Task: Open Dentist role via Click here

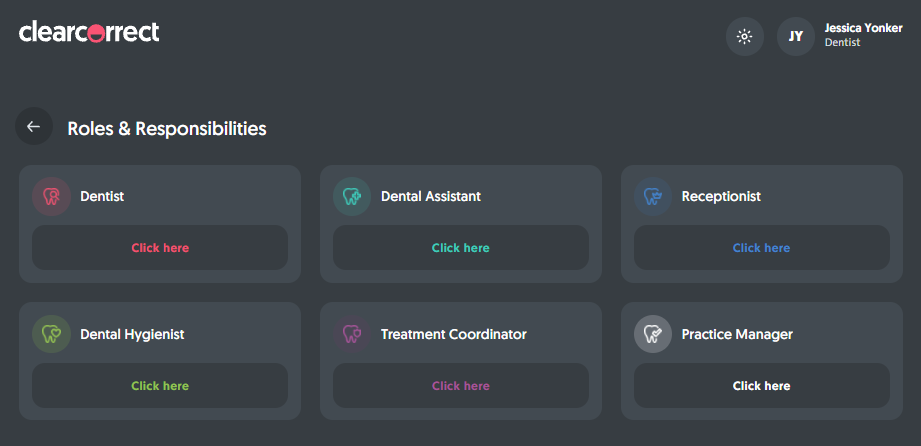Action: (160, 247)
